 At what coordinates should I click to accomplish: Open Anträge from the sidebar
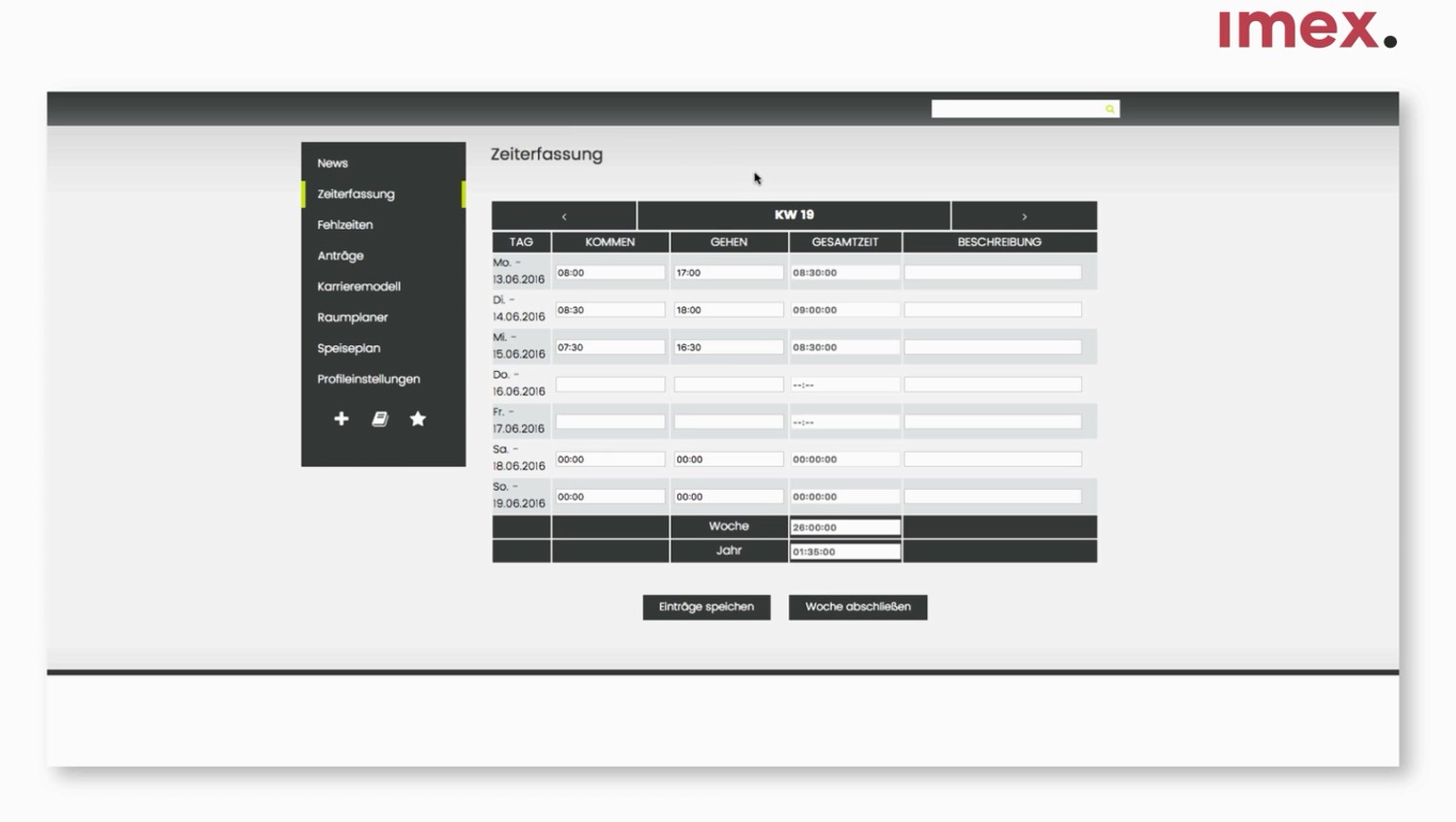pos(341,256)
